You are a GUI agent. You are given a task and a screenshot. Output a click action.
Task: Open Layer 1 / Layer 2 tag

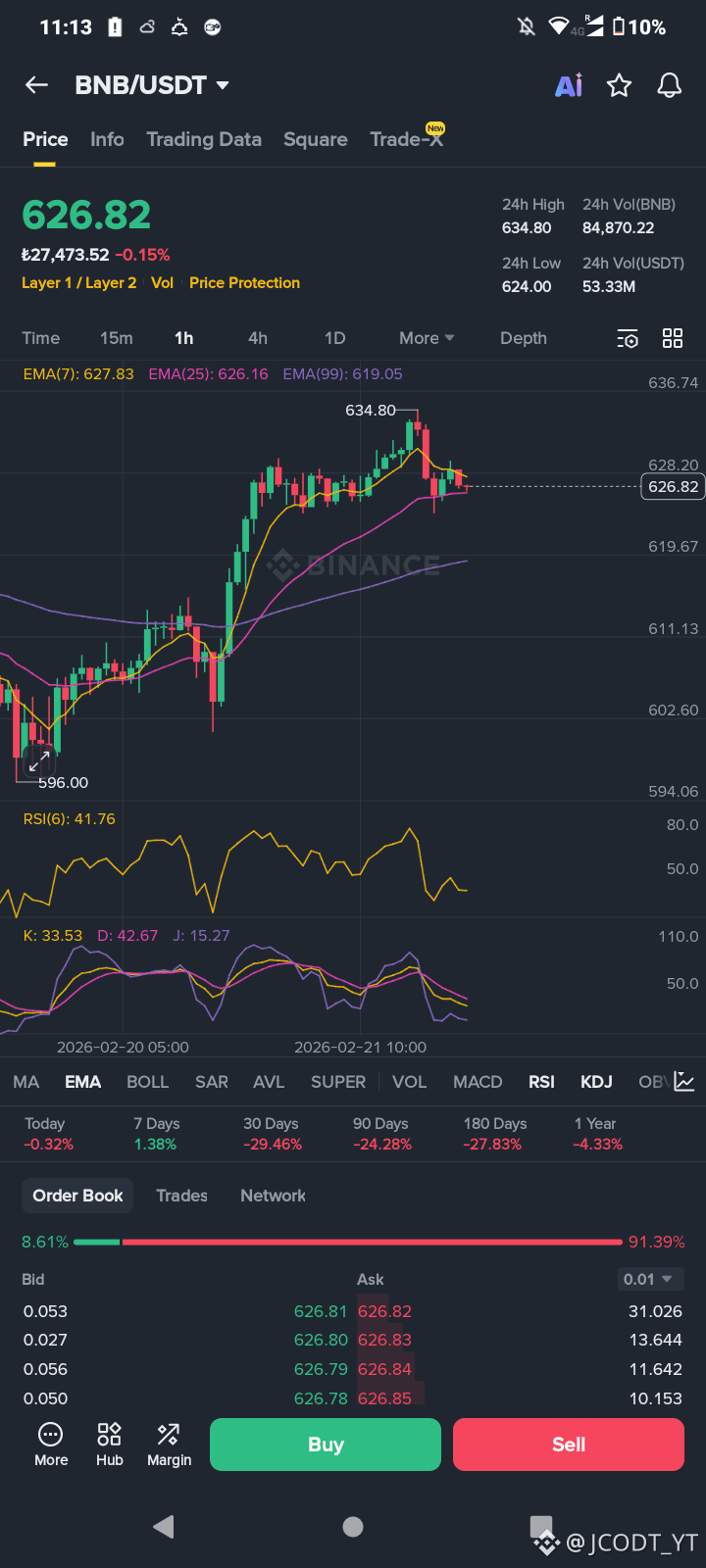(78, 283)
